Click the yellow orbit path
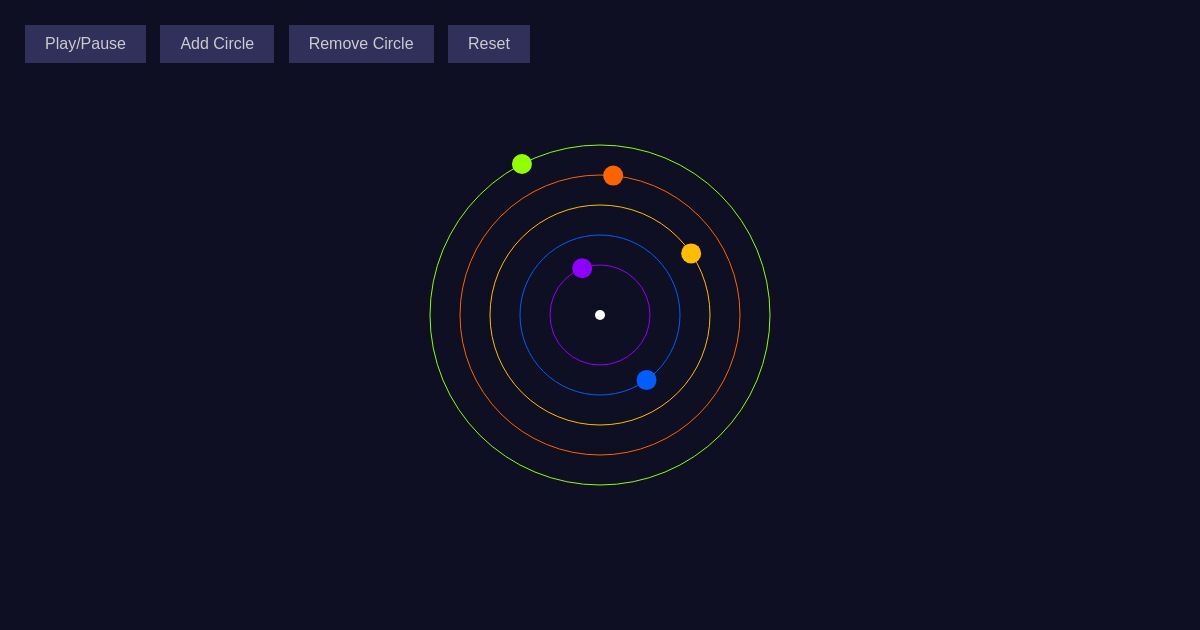This screenshot has width=1200, height=630. point(600,424)
